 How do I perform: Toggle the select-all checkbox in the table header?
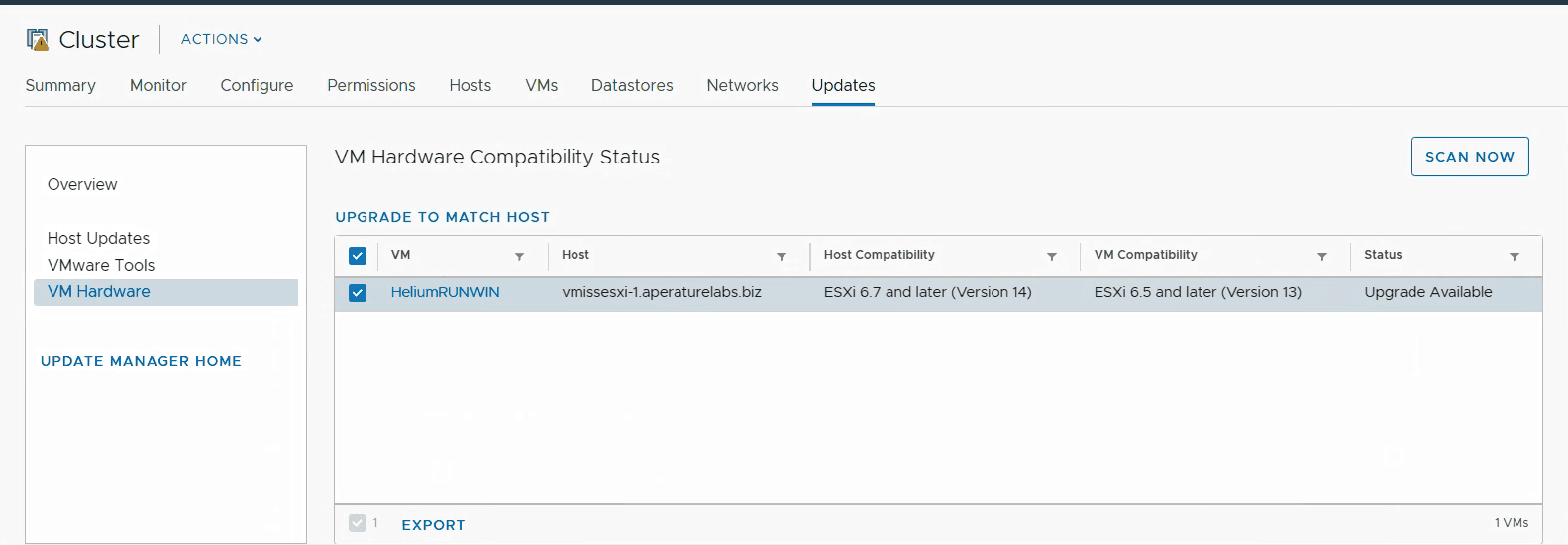358,256
